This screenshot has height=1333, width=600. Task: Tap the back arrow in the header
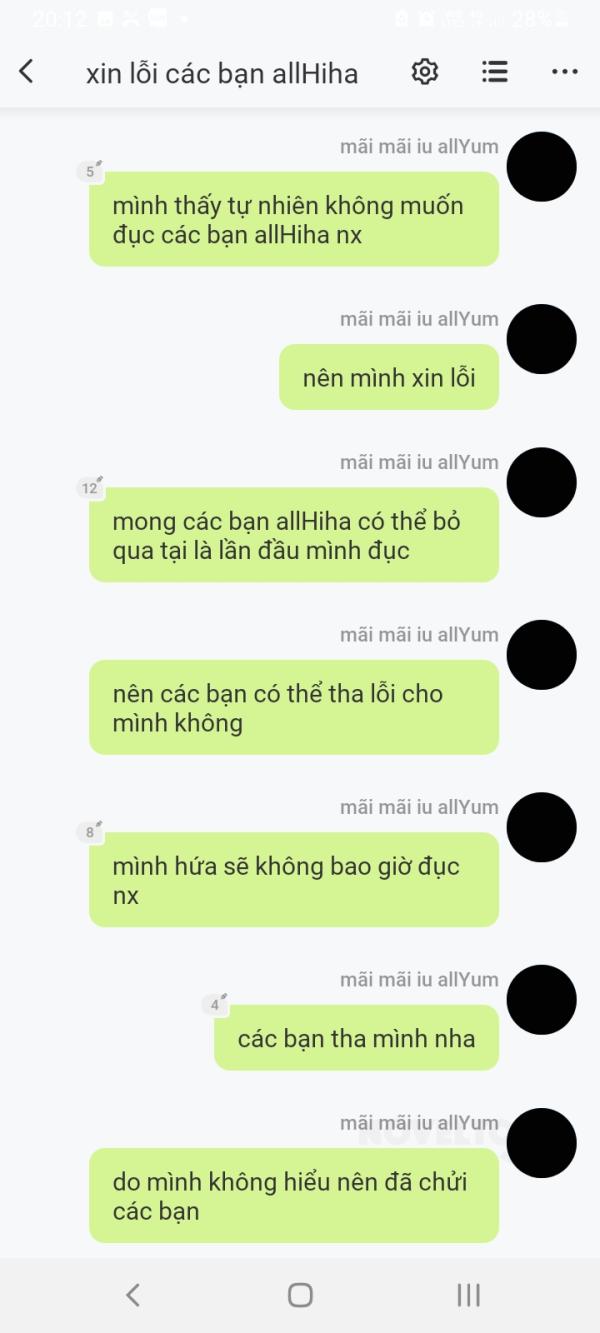(27, 71)
